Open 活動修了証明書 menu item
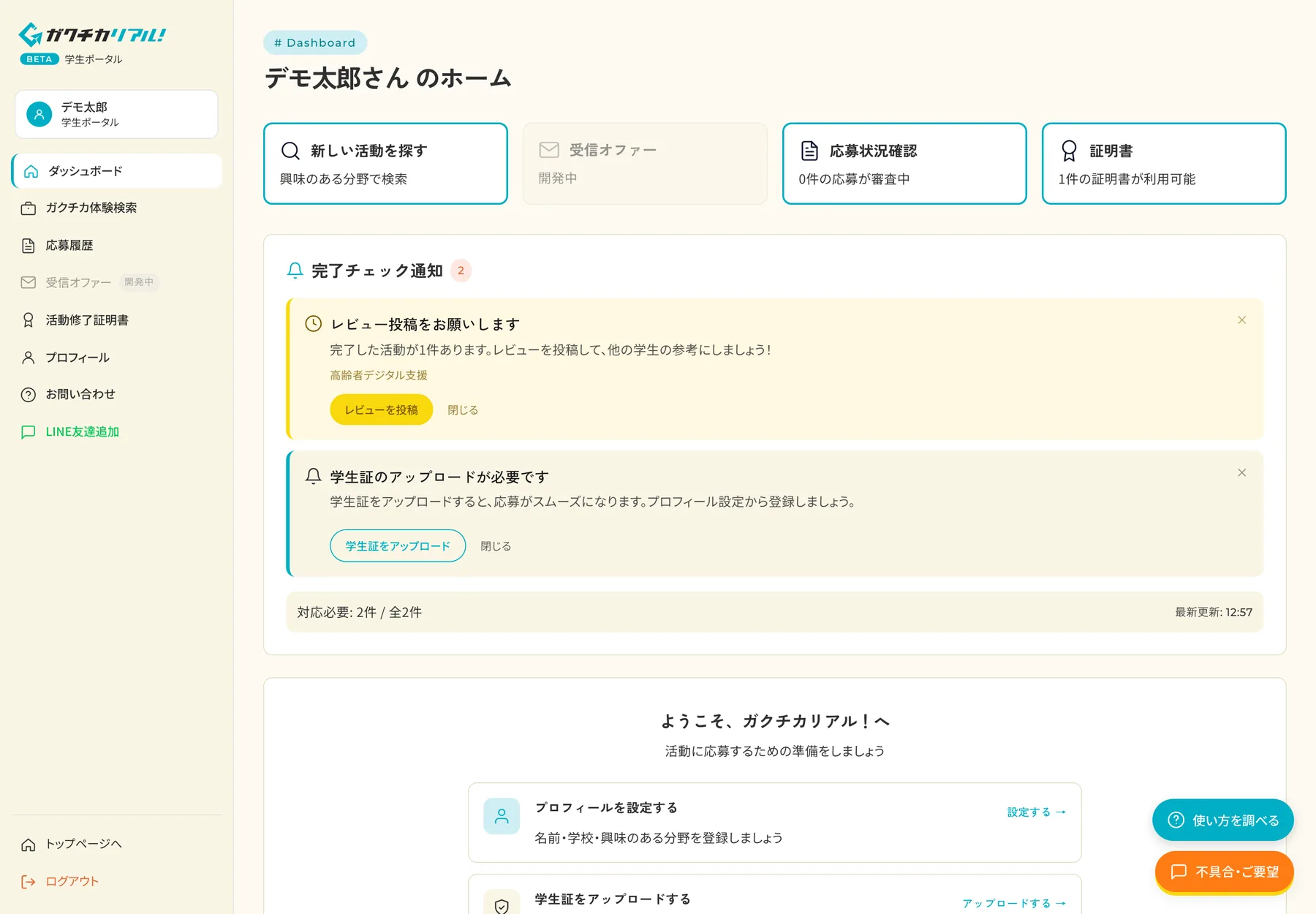This screenshot has height=914, width=1316. [117, 320]
